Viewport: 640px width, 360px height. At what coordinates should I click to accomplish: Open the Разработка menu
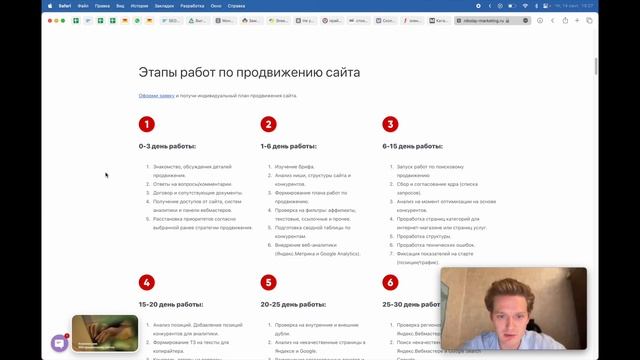(x=192, y=6)
